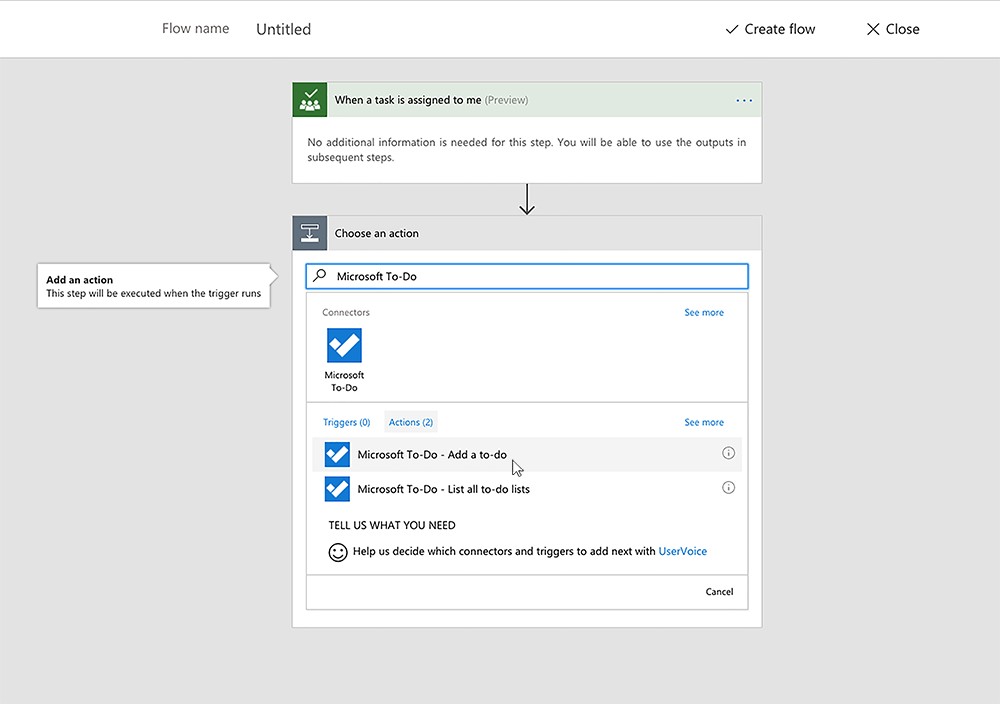
Task: Show info for List all to-do lists
Action: point(728,488)
